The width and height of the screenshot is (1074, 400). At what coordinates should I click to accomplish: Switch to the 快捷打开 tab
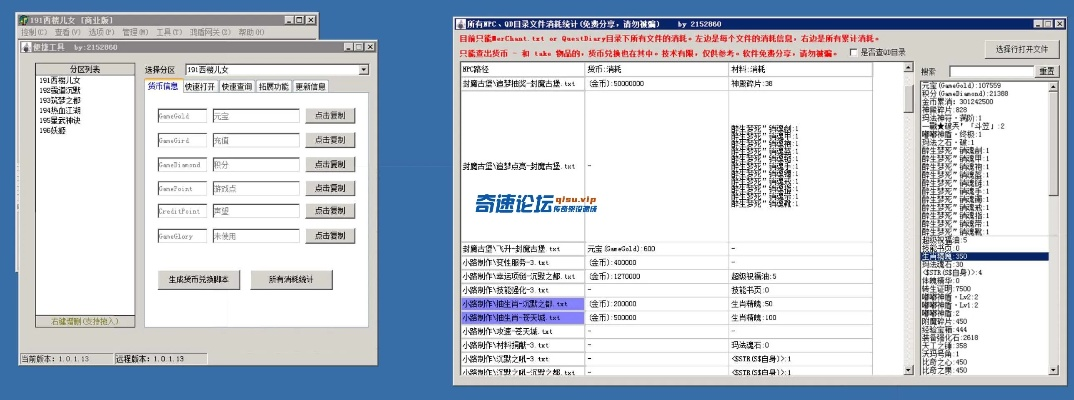(200, 87)
